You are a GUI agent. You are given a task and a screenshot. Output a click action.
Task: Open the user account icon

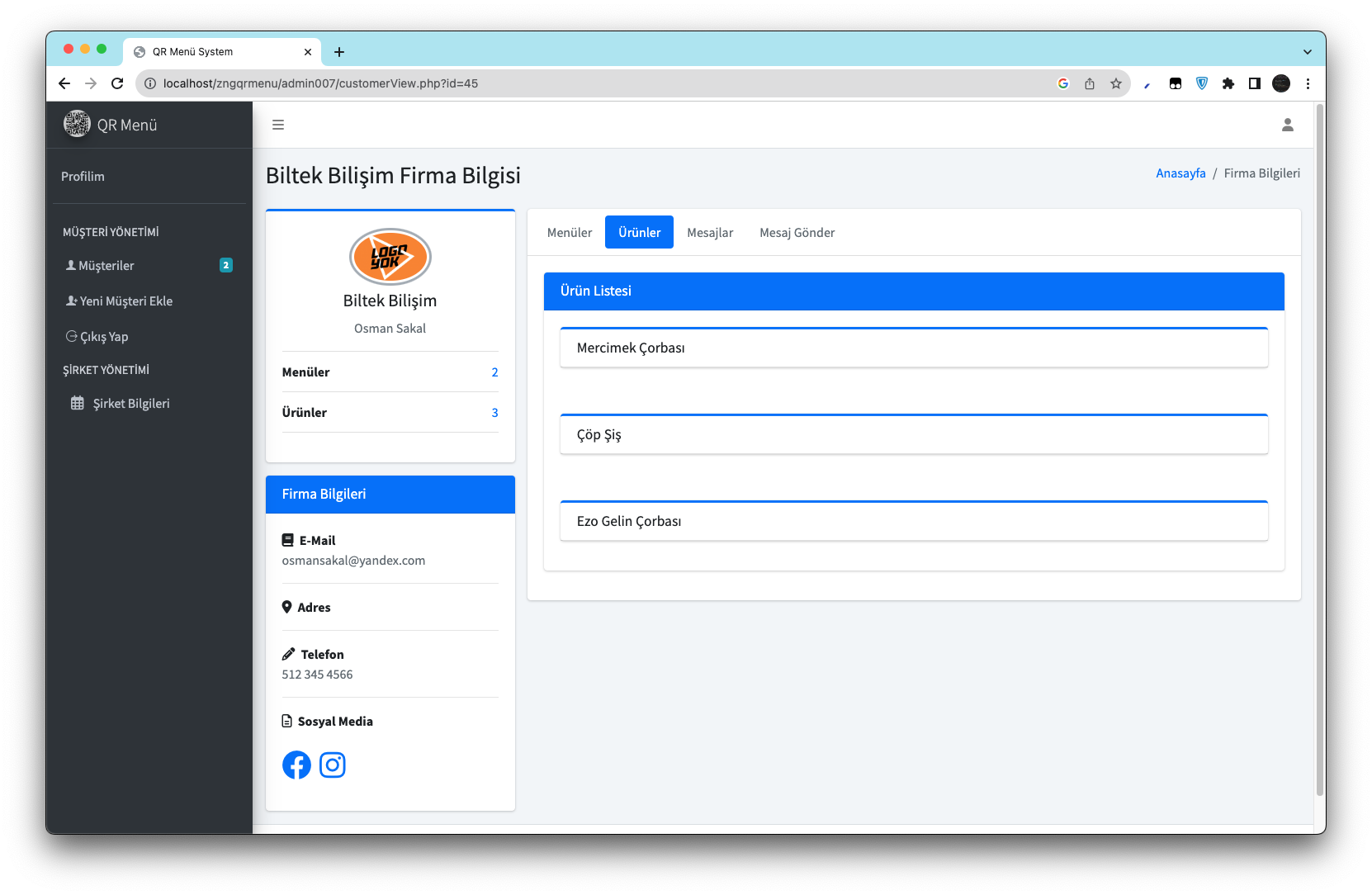point(1287,125)
